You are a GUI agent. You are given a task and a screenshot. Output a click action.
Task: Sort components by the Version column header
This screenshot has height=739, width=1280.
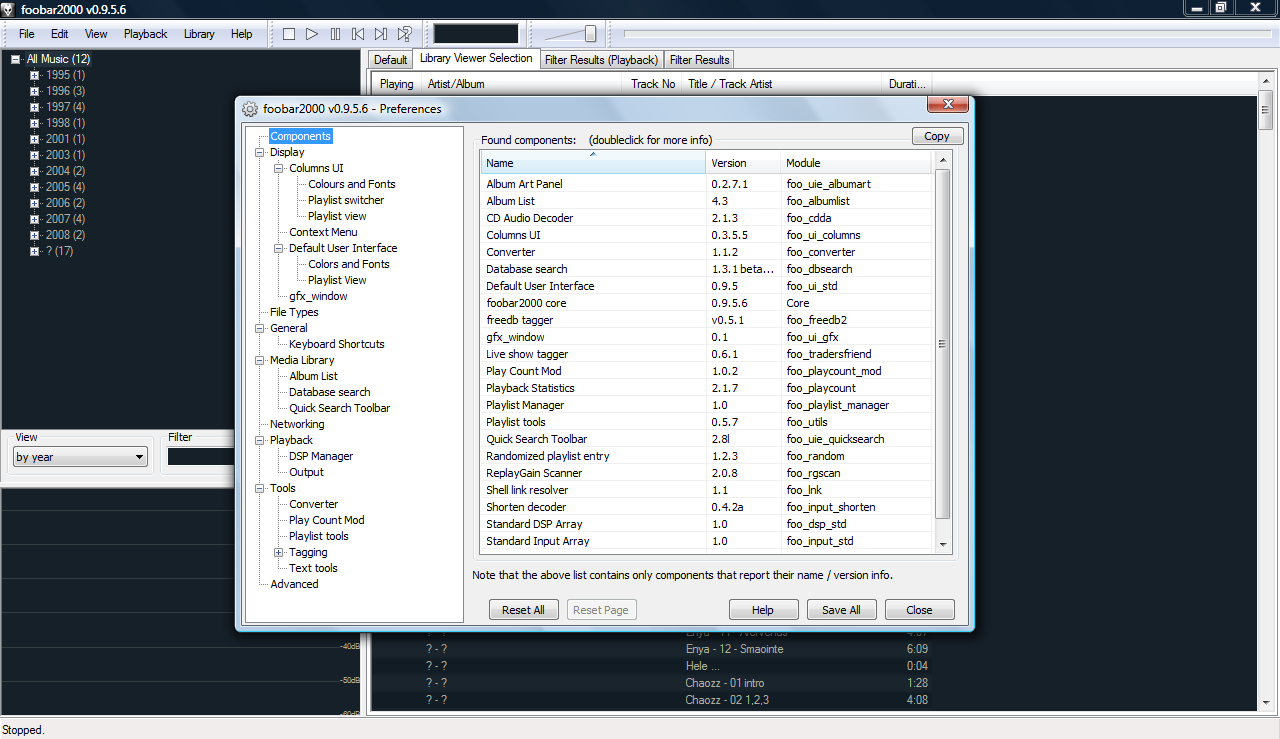point(742,163)
